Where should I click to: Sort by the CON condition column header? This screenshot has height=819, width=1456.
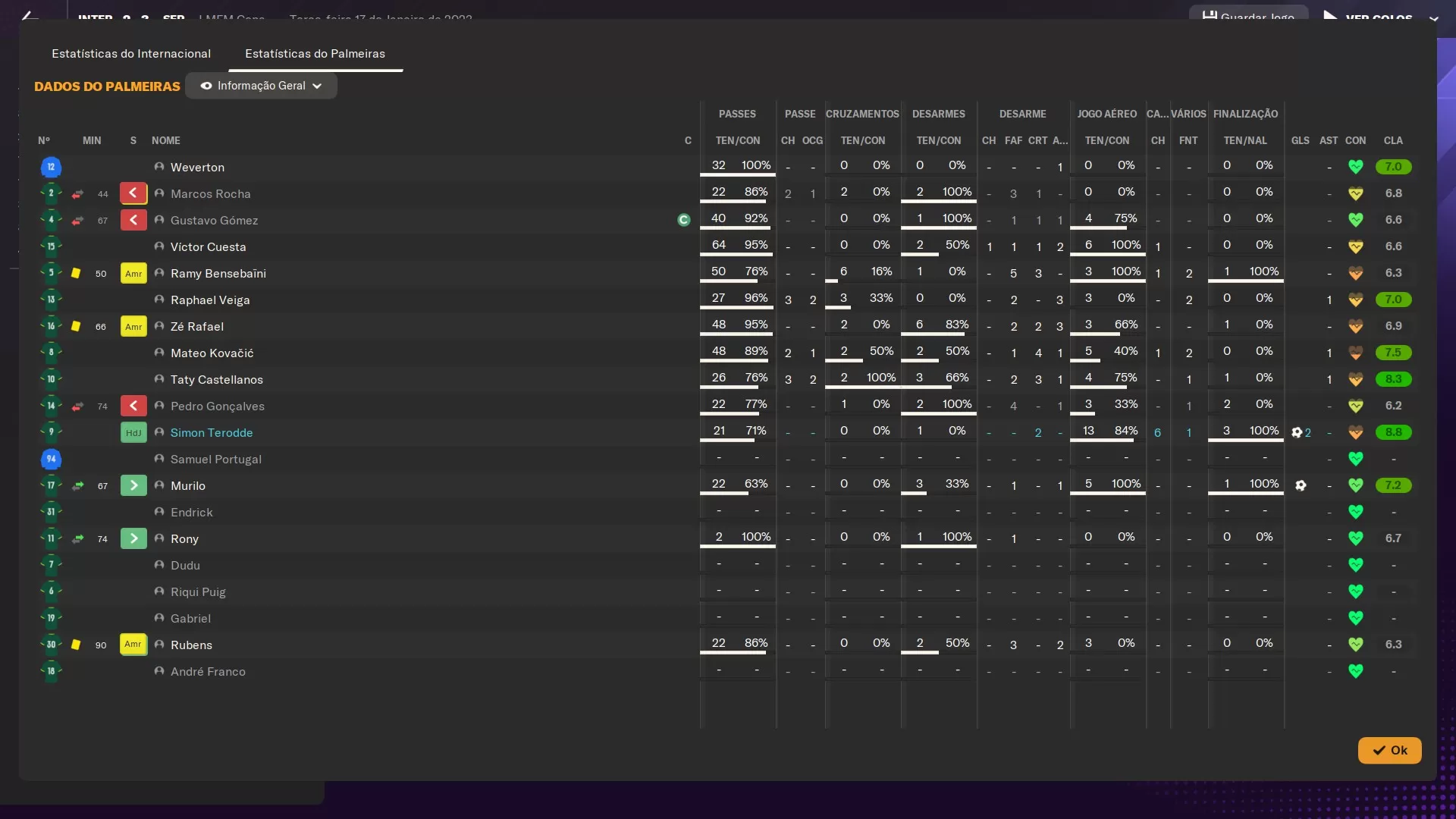click(x=1355, y=140)
